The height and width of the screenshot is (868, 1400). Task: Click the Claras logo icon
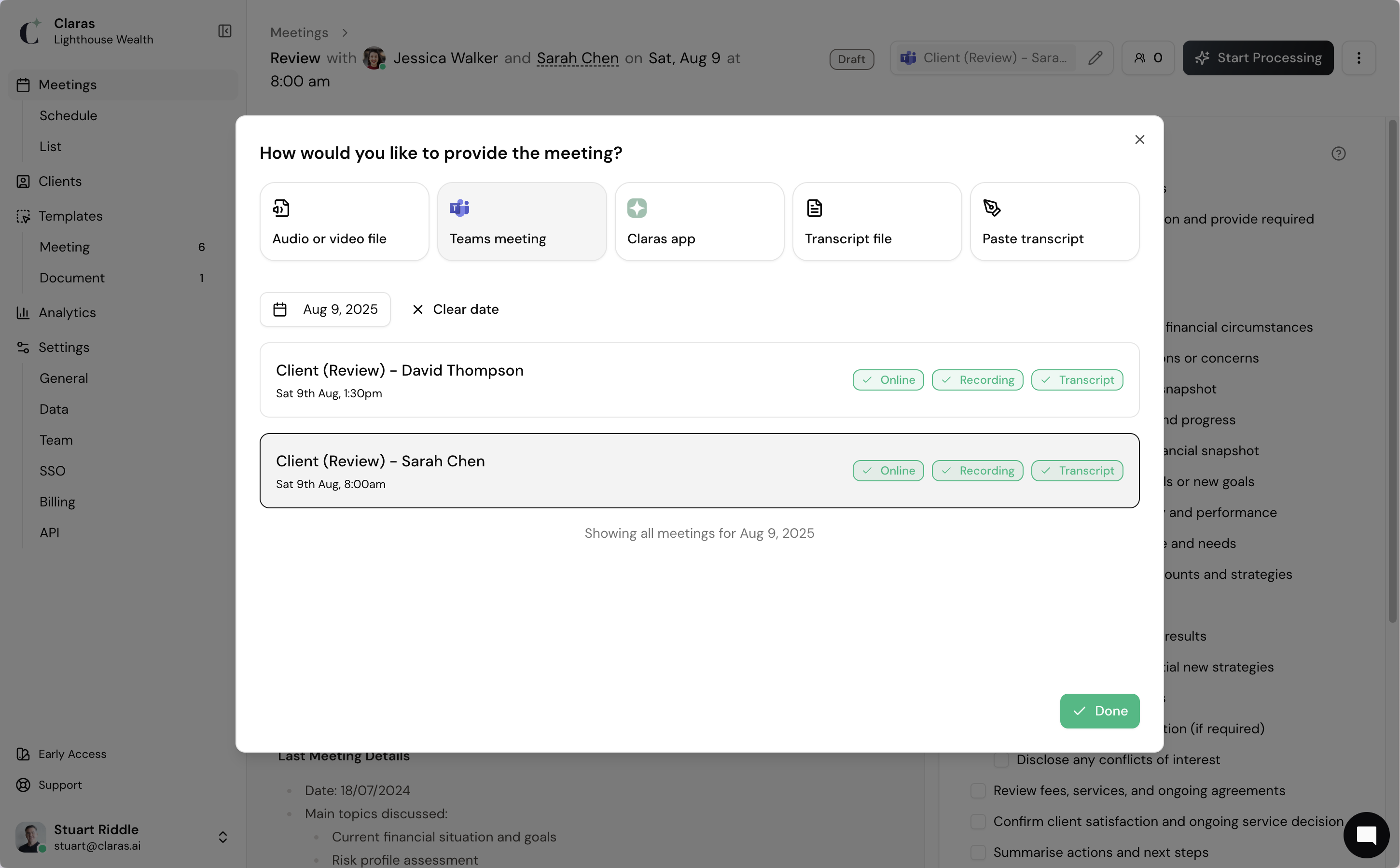click(x=30, y=31)
